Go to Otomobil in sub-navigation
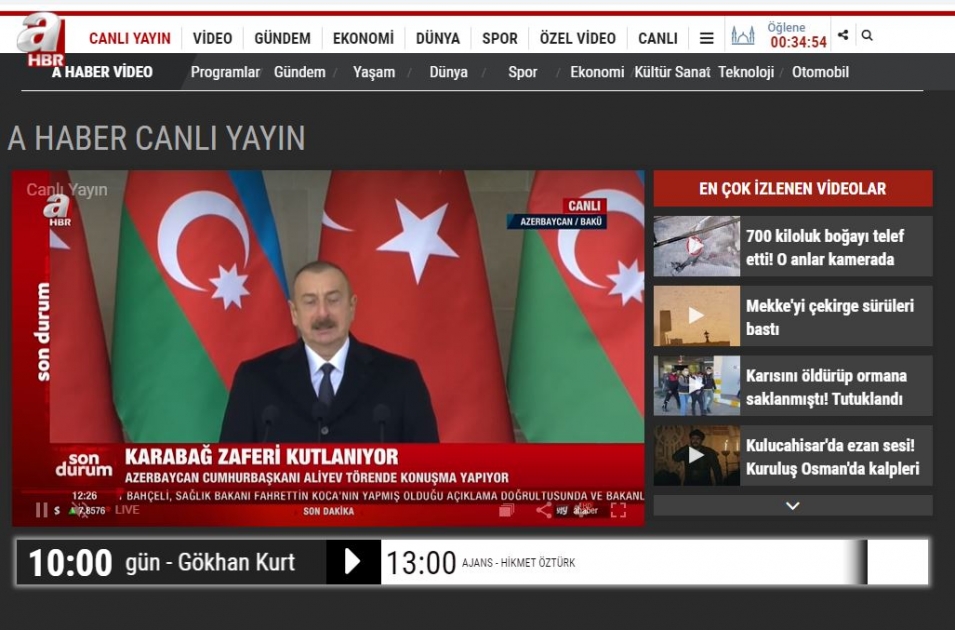The height and width of the screenshot is (630, 955). pos(820,72)
